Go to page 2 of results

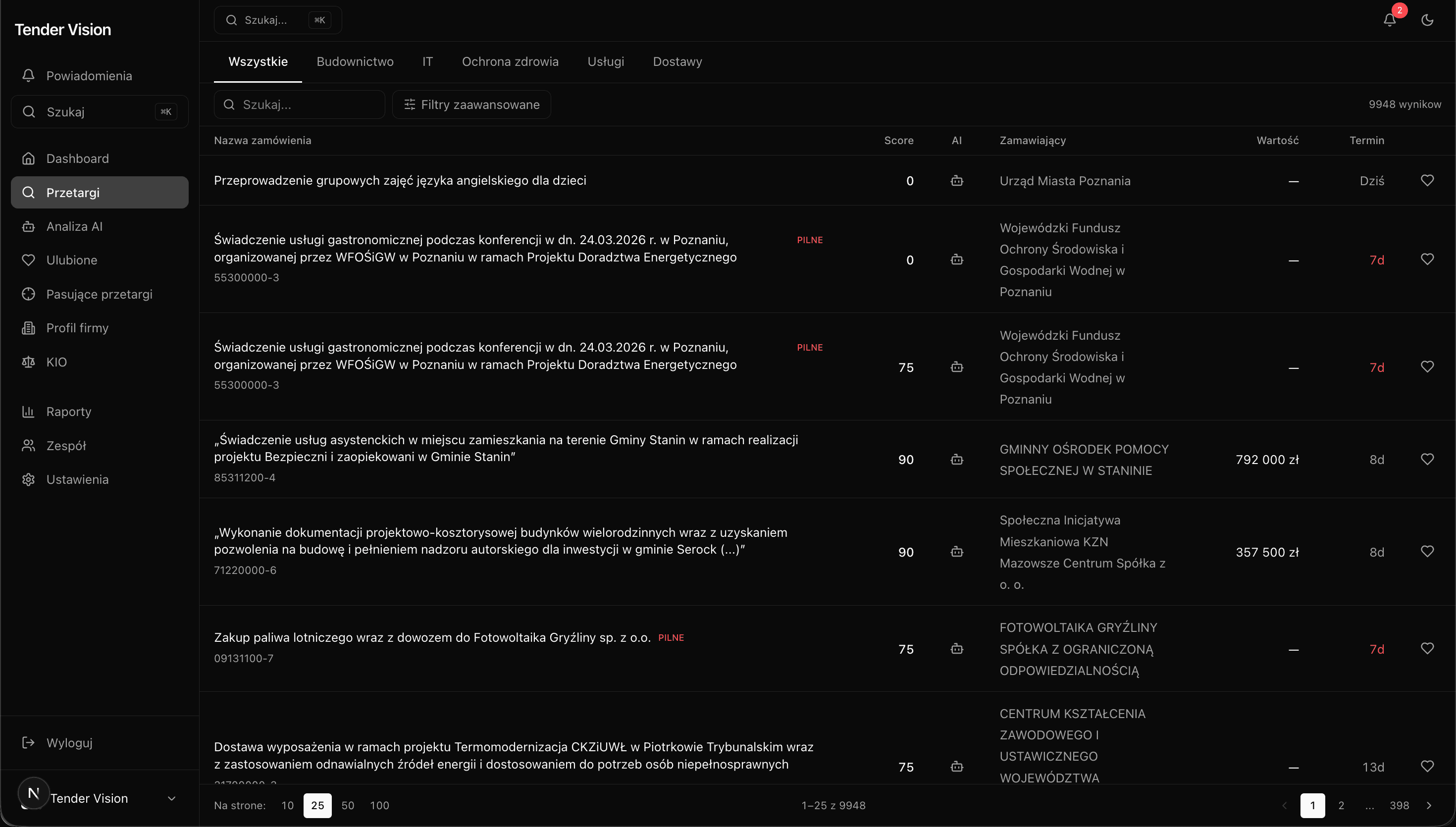pos(1341,805)
